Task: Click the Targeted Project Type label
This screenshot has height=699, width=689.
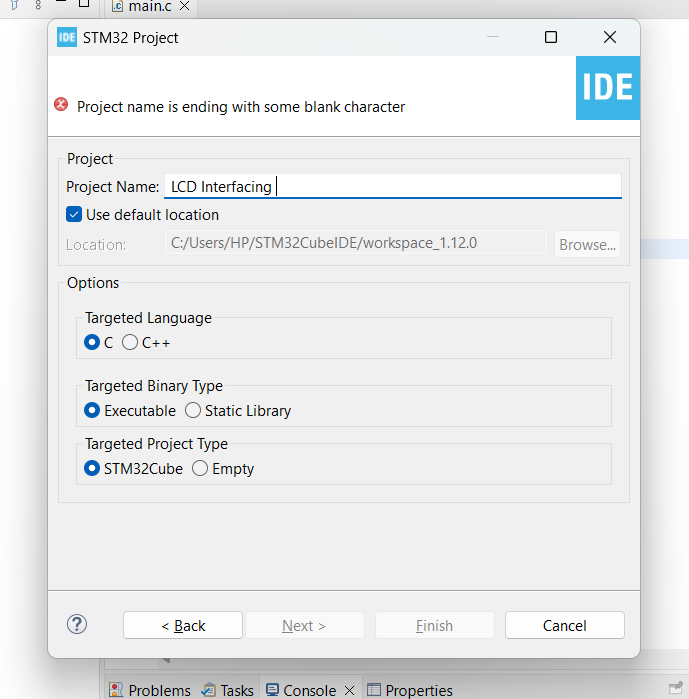Action: tap(156, 444)
